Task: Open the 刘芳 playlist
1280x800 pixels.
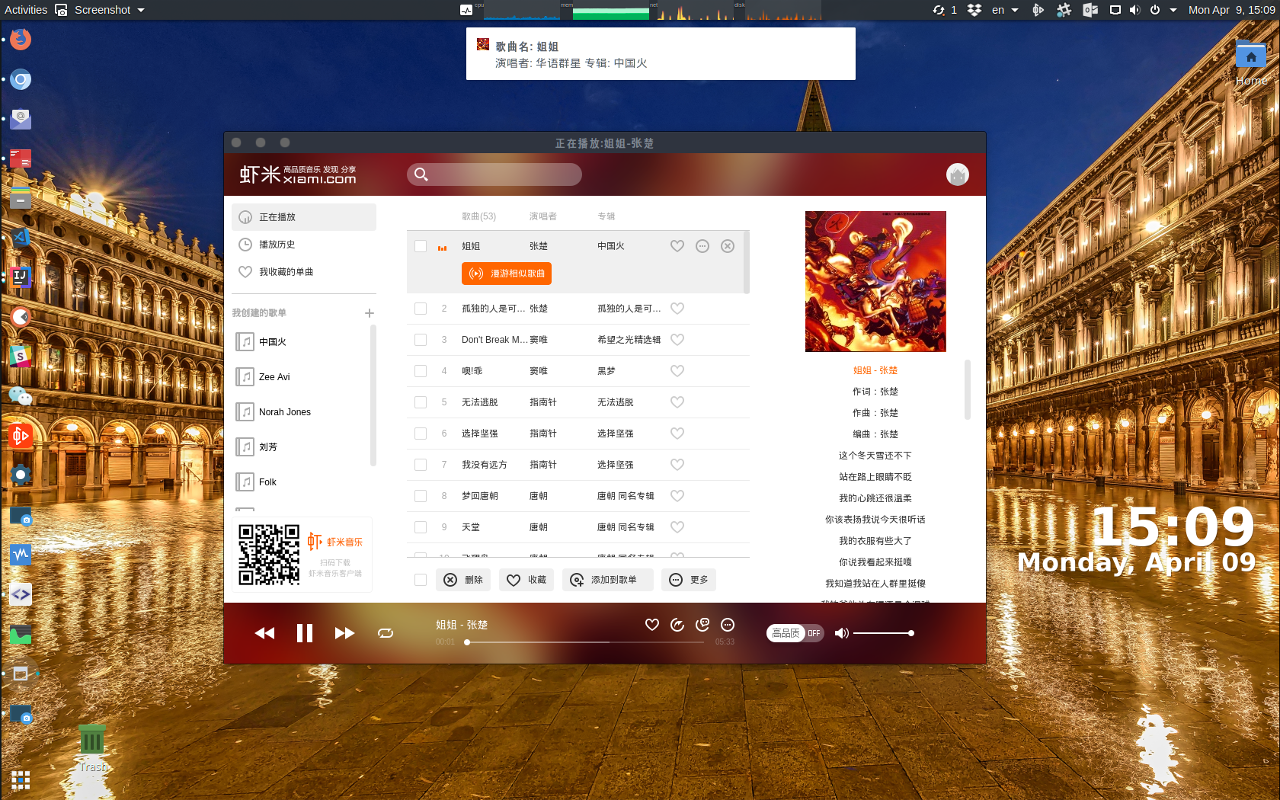Action: coord(301,447)
